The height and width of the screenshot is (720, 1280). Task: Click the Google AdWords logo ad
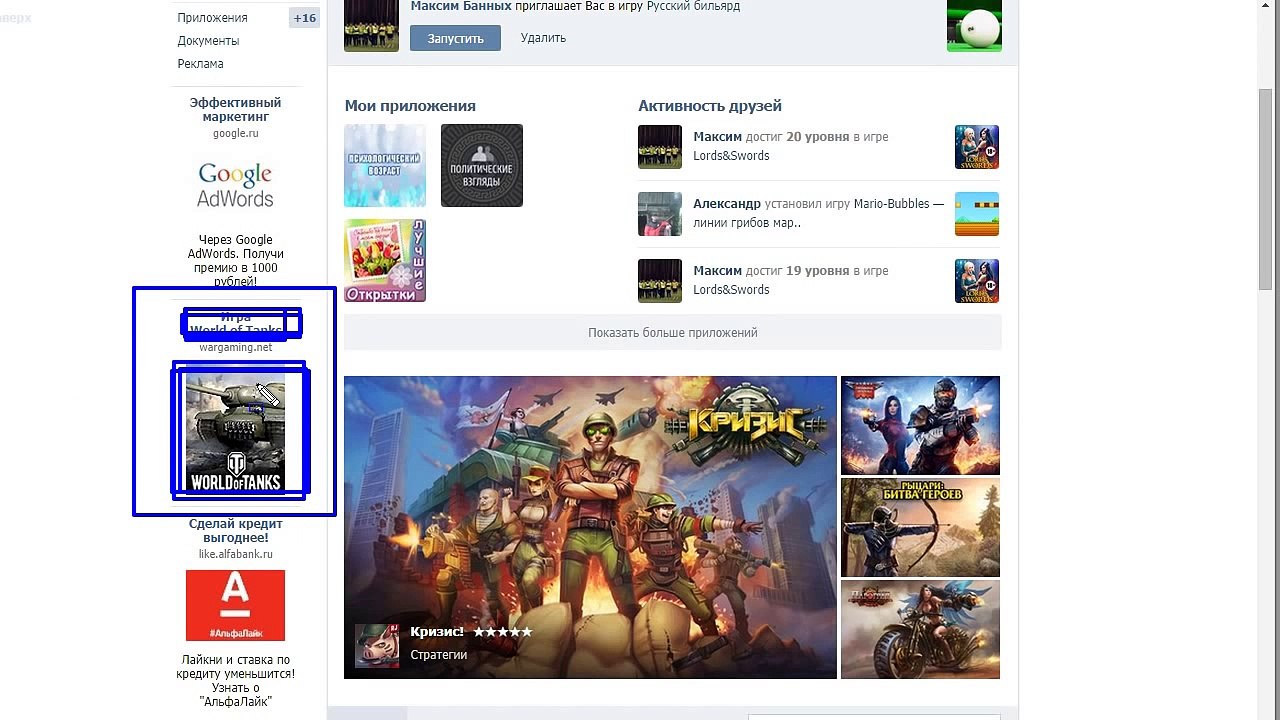[x=235, y=186]
